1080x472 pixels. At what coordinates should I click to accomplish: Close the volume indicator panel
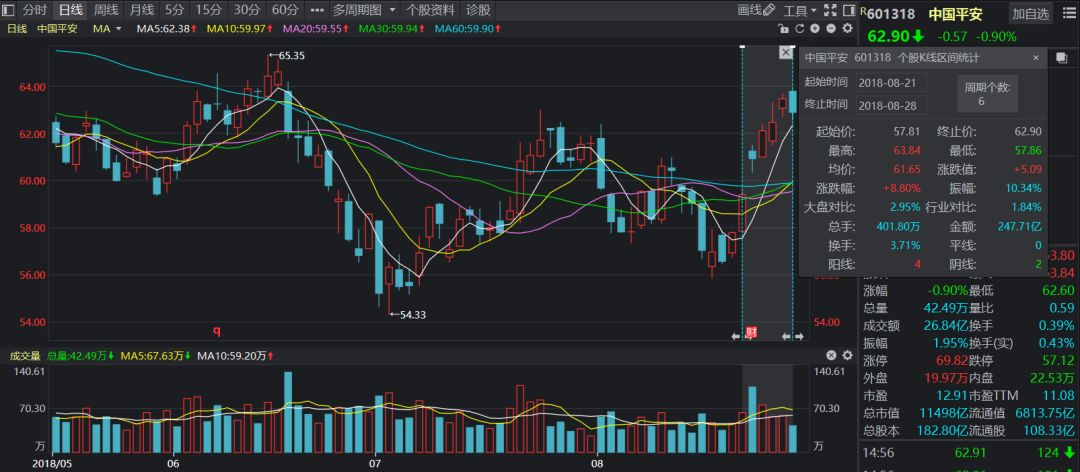point(831,355)
